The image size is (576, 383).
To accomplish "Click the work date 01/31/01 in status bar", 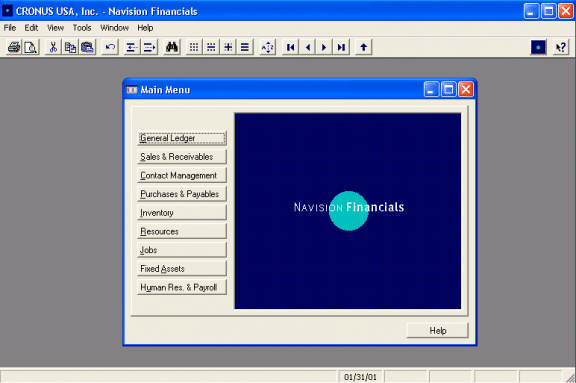I will [x=360, y=377].
